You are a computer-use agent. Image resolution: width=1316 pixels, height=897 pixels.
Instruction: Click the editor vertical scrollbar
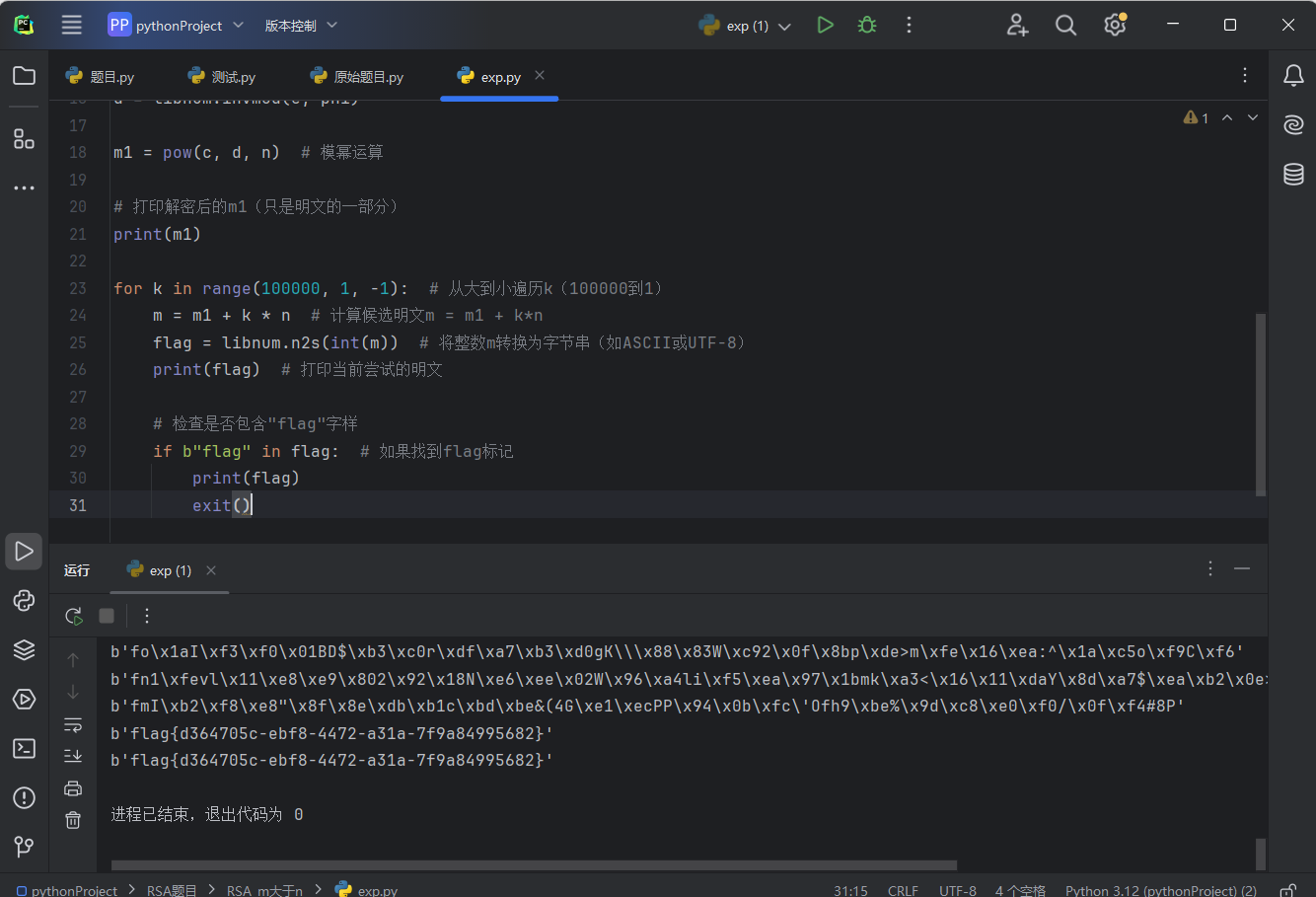click(x=1260, y=405)
